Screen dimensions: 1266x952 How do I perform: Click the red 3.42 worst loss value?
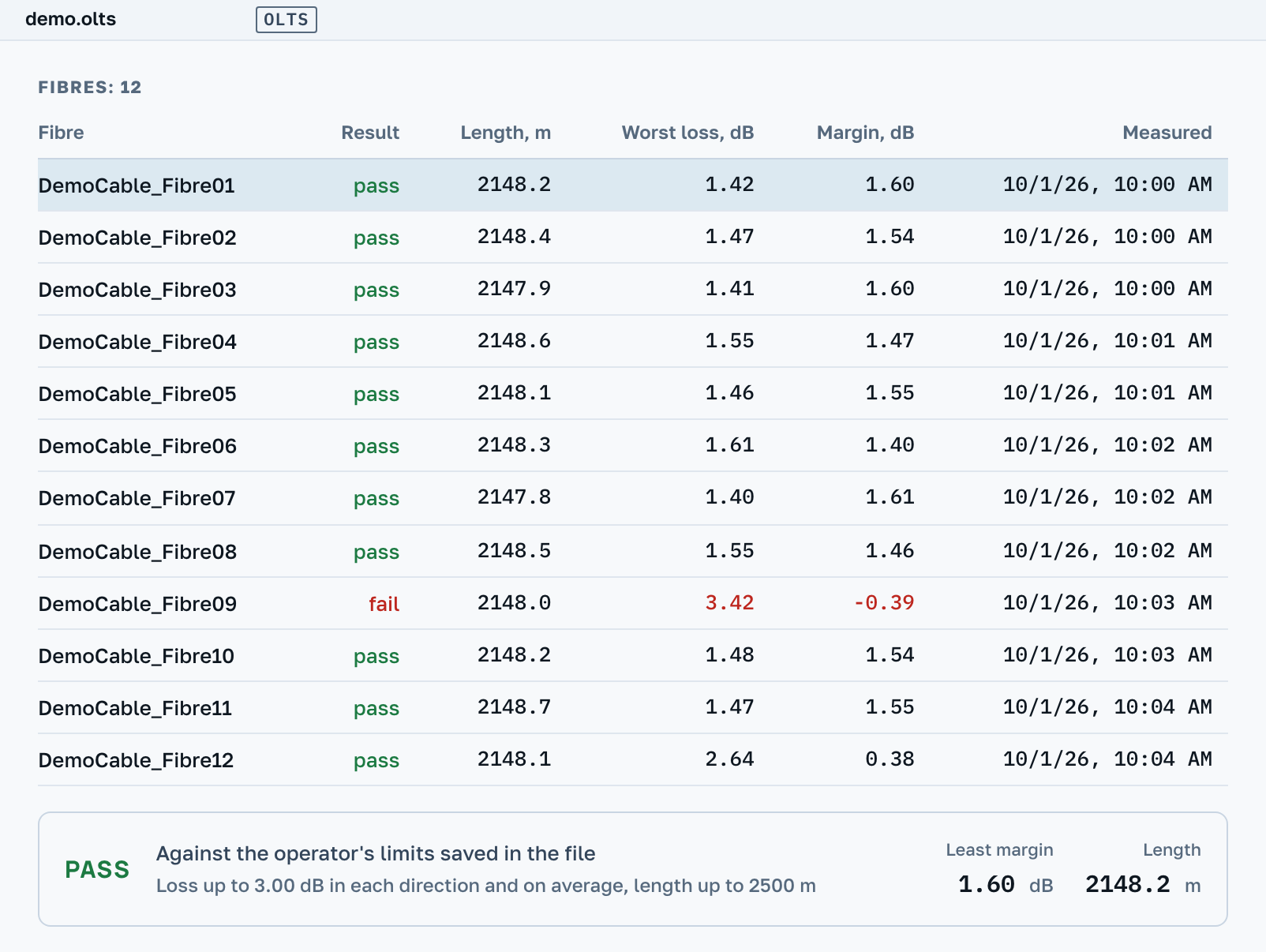(x=729, y=603)
